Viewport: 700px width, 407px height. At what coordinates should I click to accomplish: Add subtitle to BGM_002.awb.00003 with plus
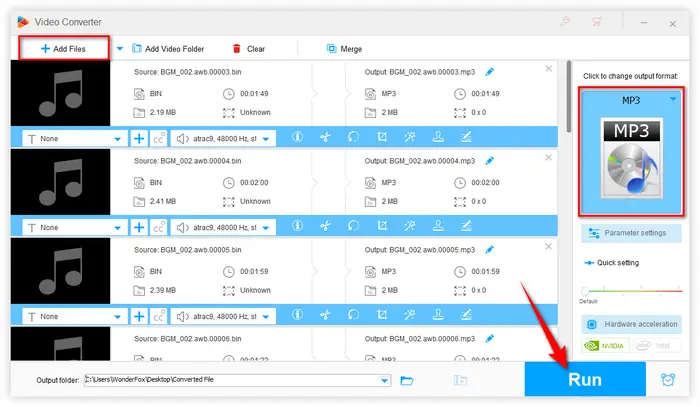pyautogui.click(x=139, y=139)
